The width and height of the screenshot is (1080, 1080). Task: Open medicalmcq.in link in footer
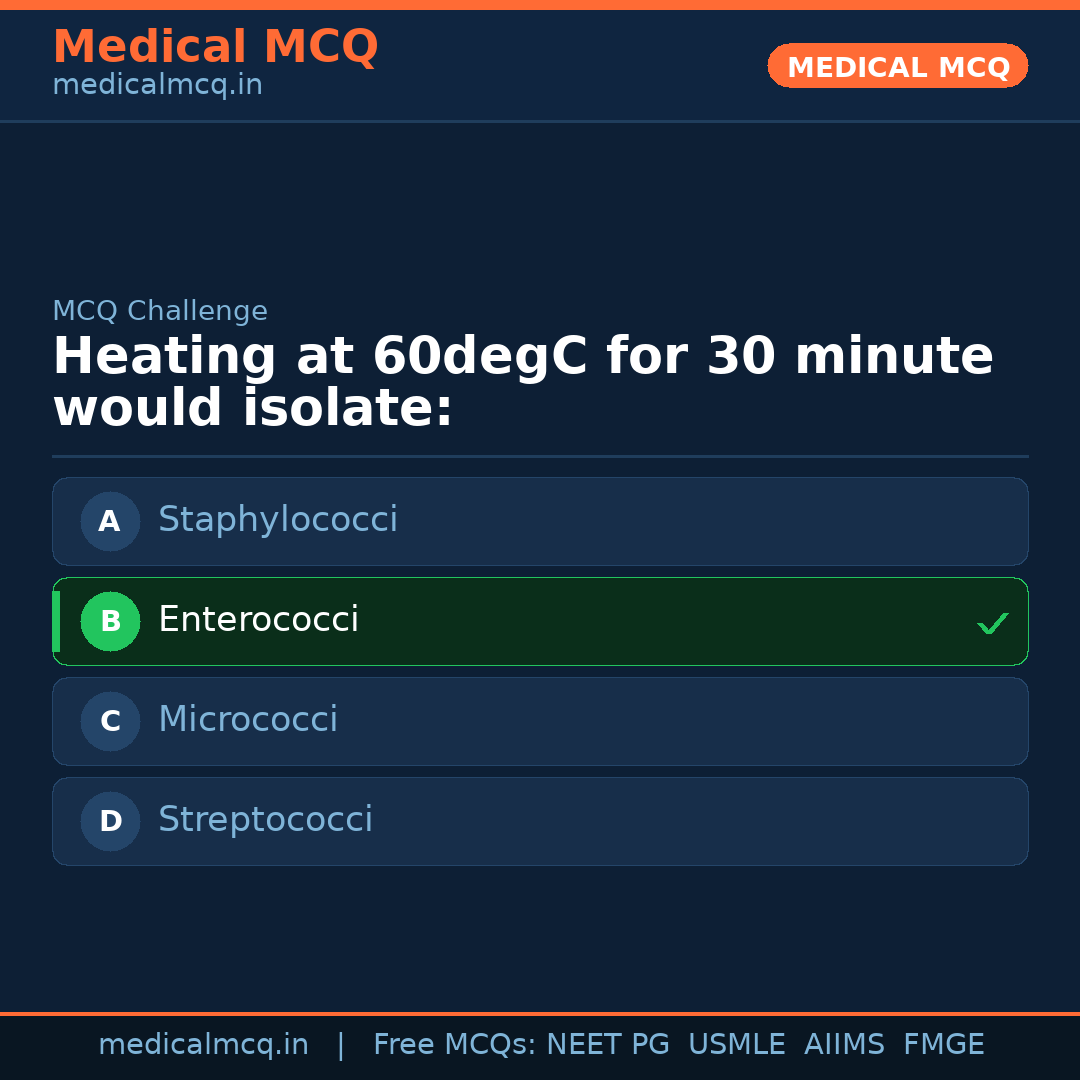[203, 1045]
